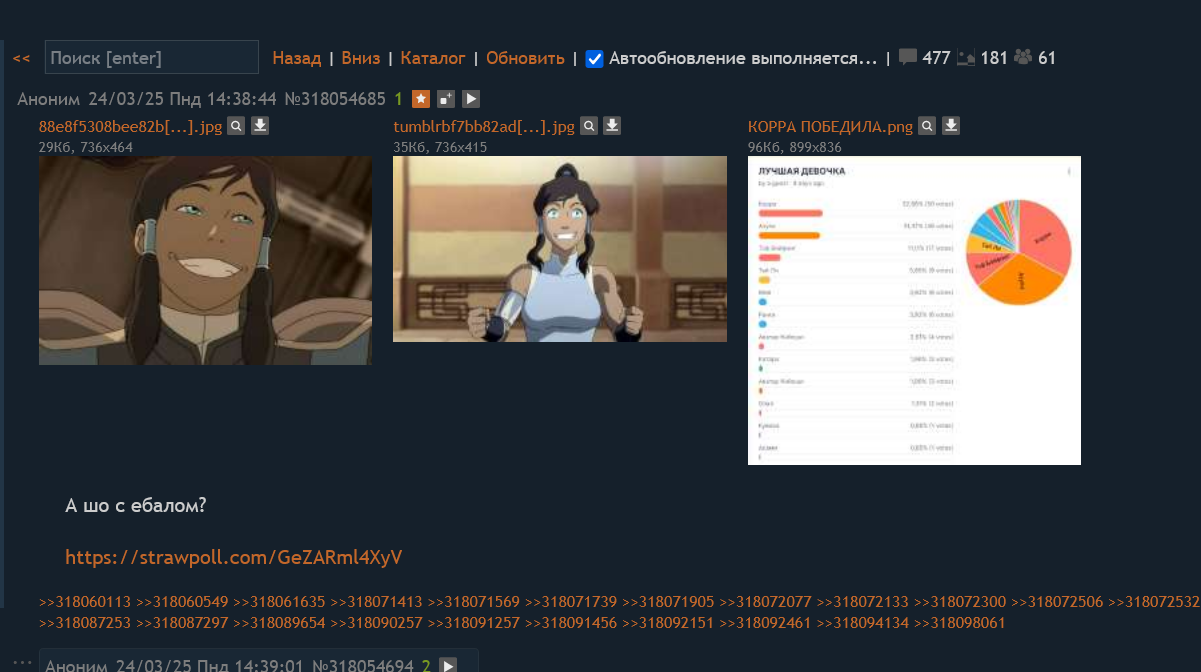
Task: Disable the Автообновление checkbox
Action: (594, 59)
